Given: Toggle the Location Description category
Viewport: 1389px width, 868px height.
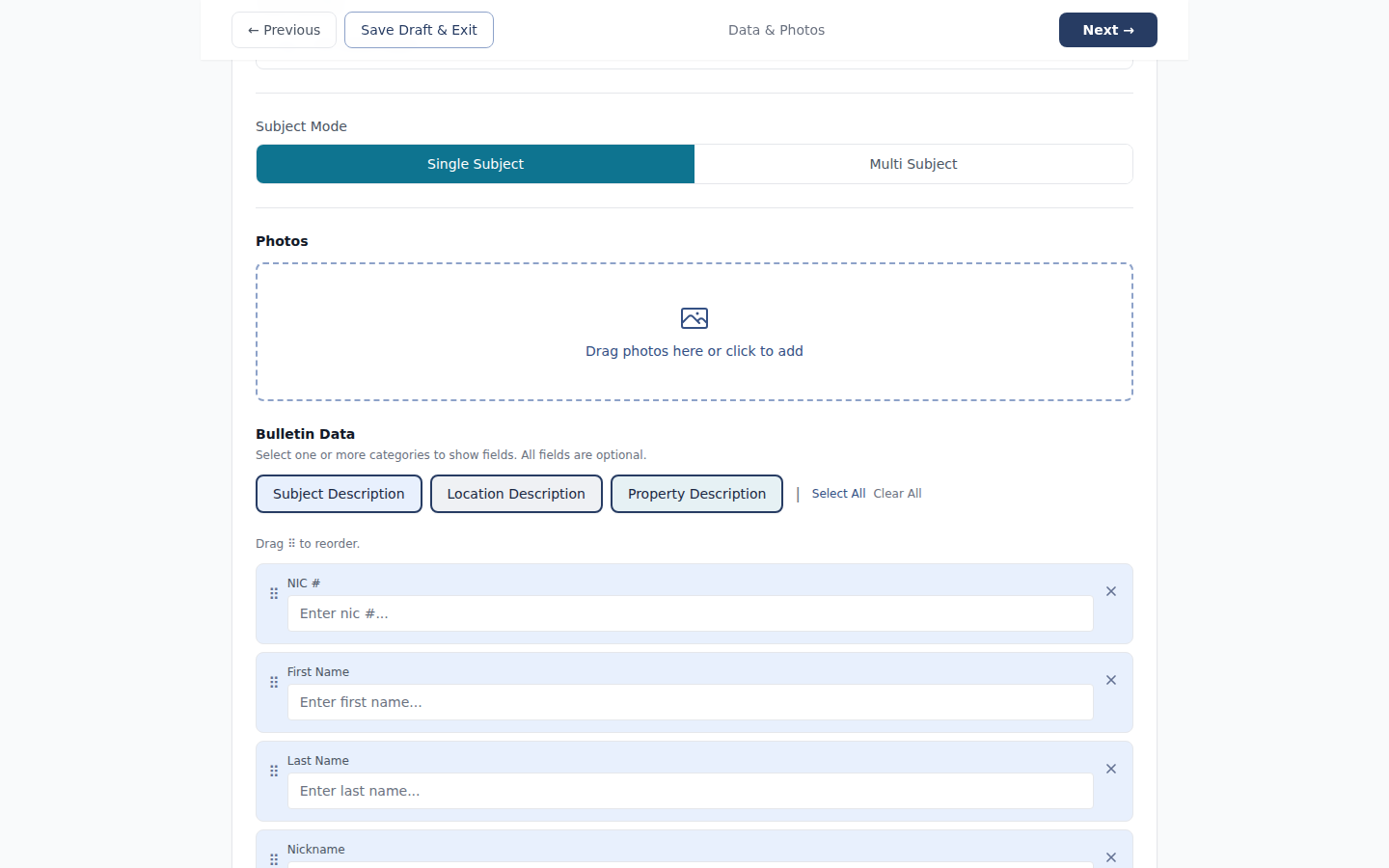Looking at the screenshot, I should pyautogui.click(x=516, y=494).
